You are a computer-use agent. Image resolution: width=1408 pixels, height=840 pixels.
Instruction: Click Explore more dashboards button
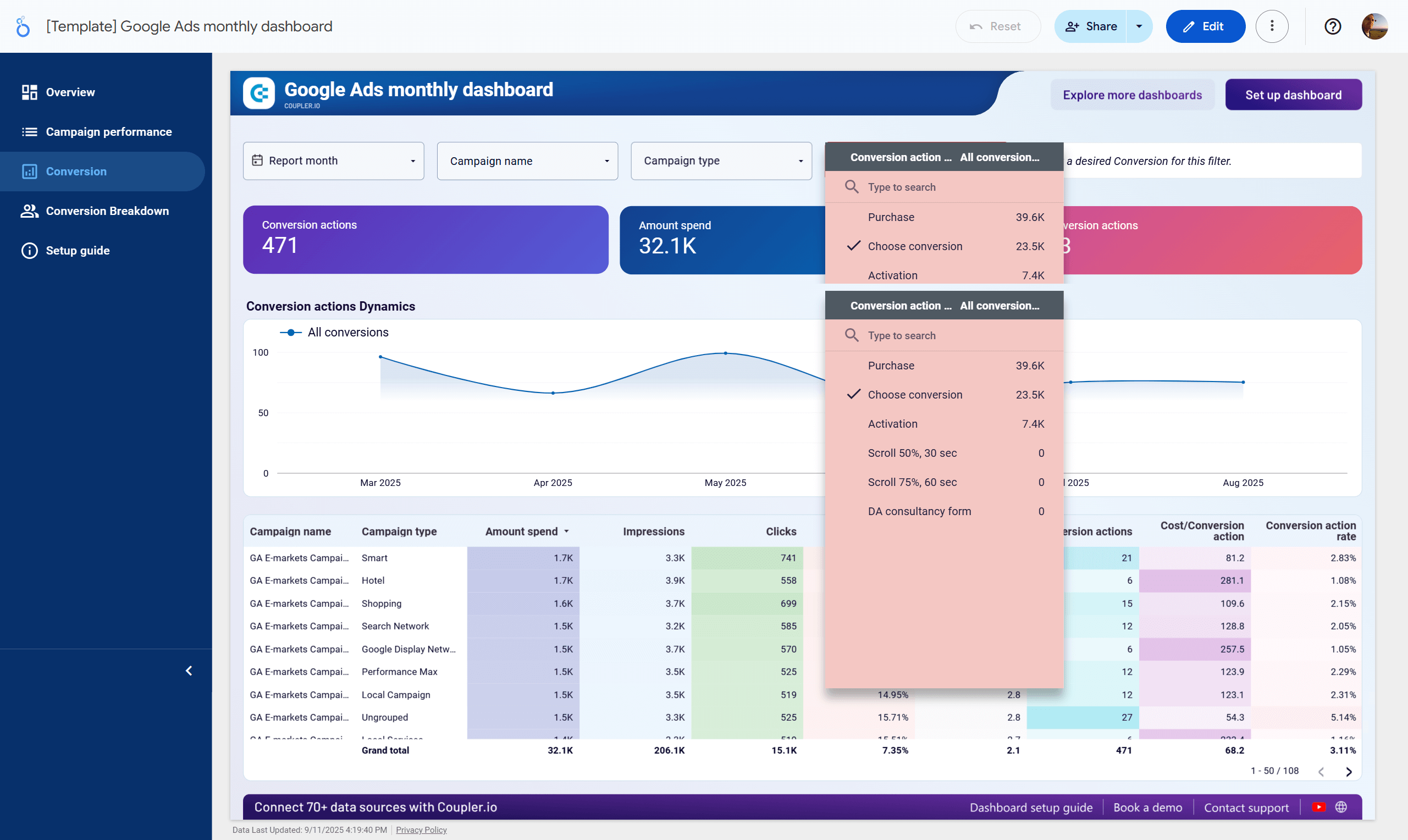pos(1132,95)
